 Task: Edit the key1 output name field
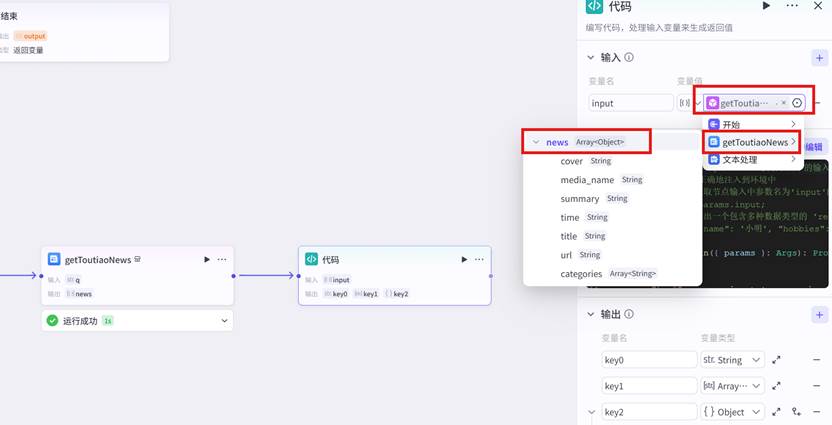(649, 386)
